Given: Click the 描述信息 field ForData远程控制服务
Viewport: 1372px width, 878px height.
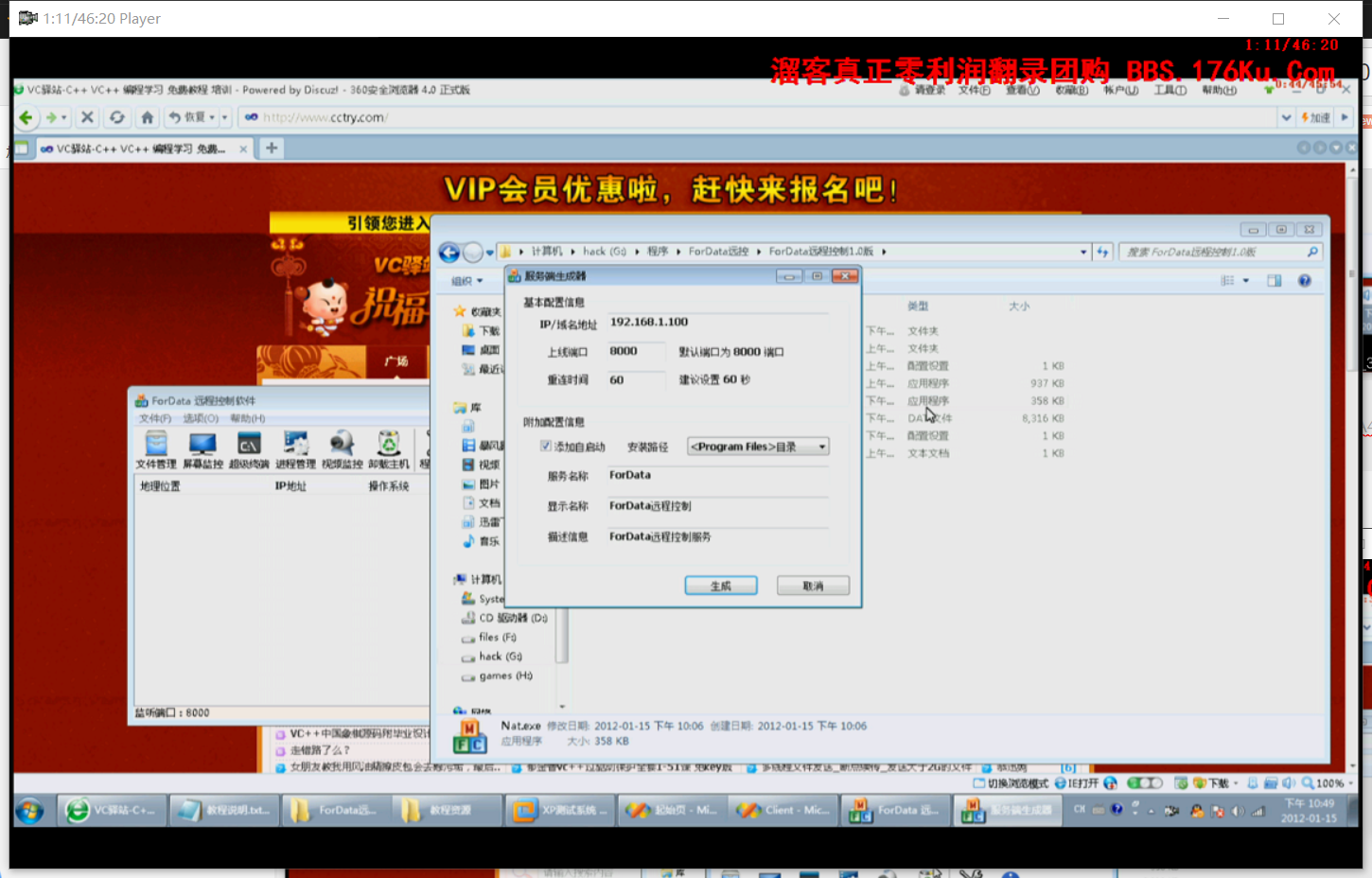Looking at the screenshot, I should (x=717, y=536).
